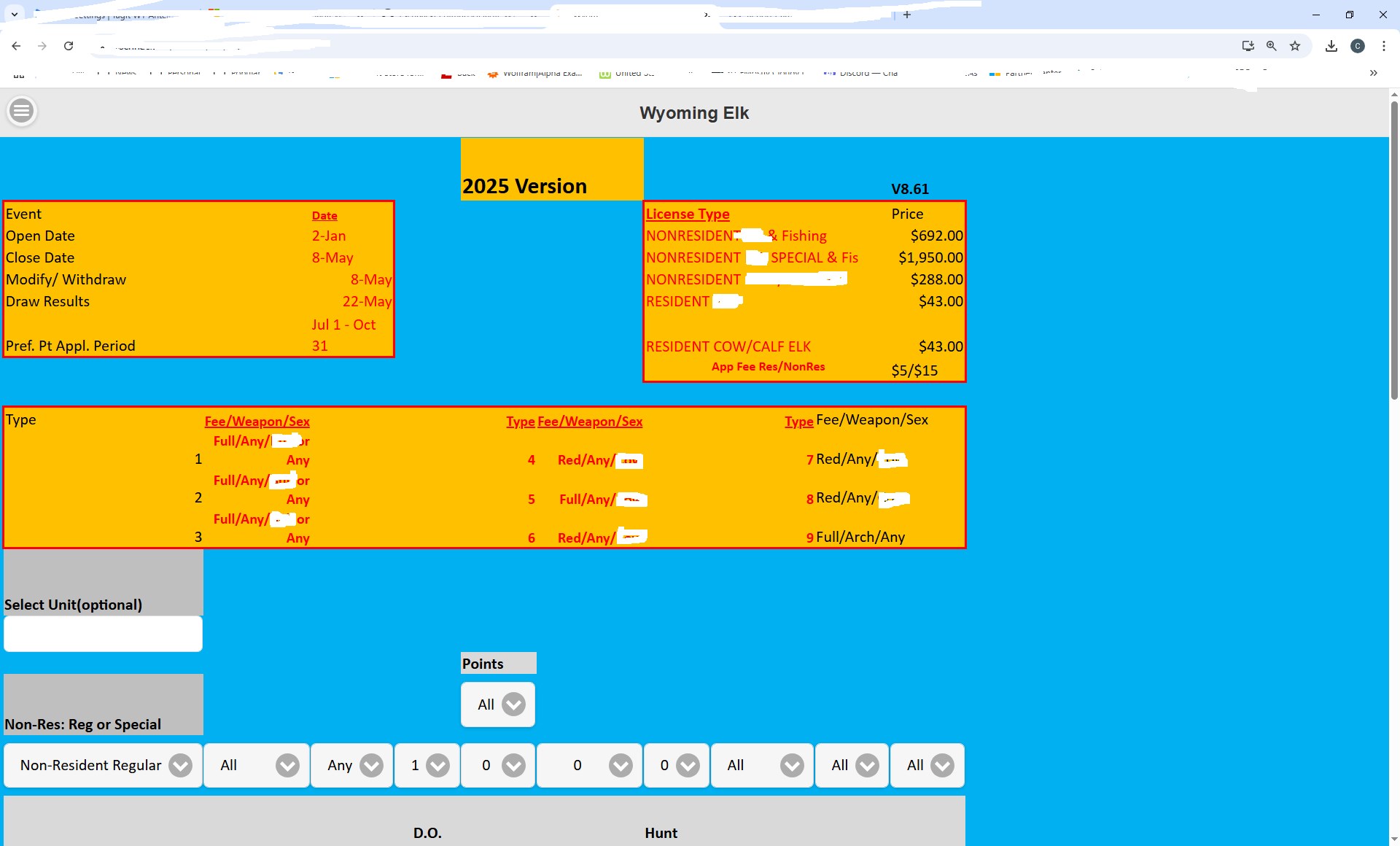Click the install app icon in the address bar

pos(1248,46)
